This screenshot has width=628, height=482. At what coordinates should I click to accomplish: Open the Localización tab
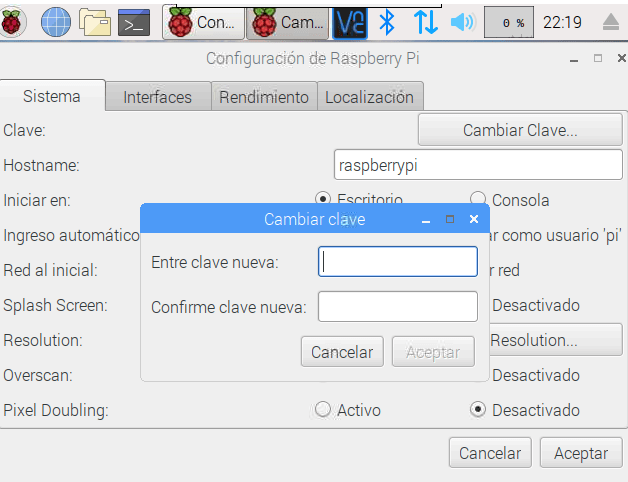coord(370,97)
